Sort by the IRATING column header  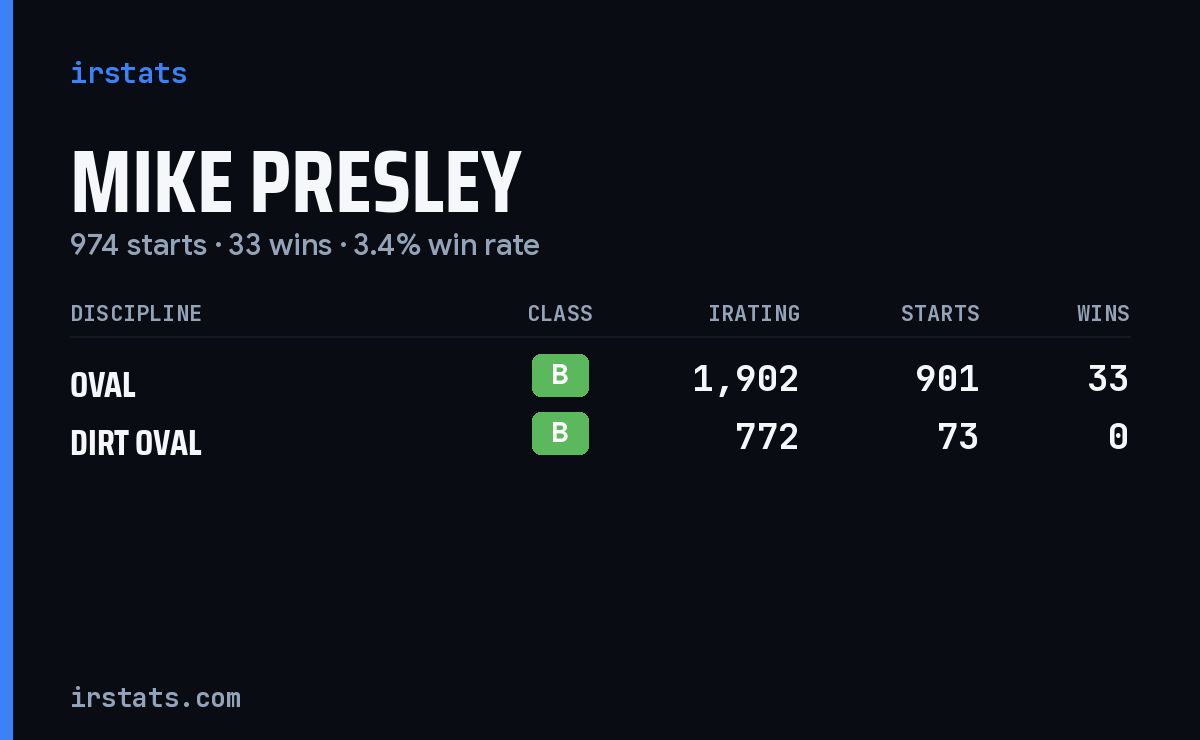point(754,314)
